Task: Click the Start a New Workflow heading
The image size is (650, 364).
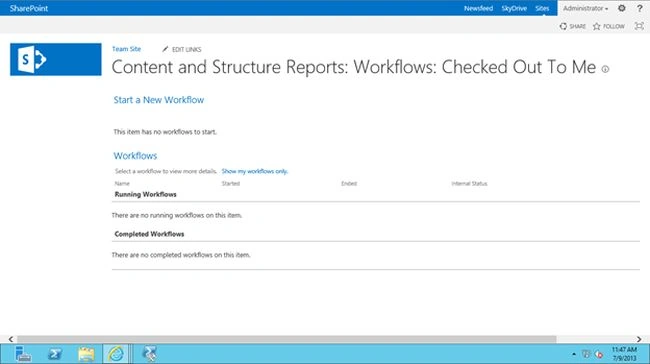Action: click(x=159, y=100)
